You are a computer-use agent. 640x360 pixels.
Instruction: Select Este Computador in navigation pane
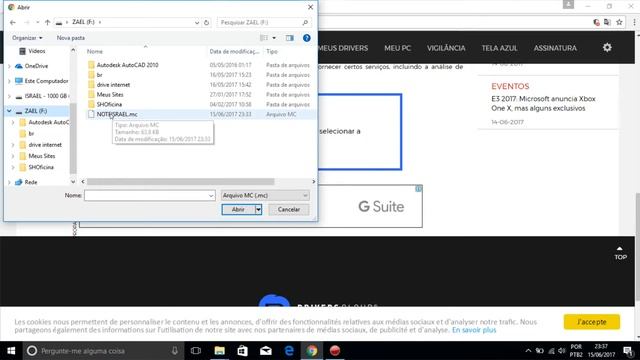46,81
